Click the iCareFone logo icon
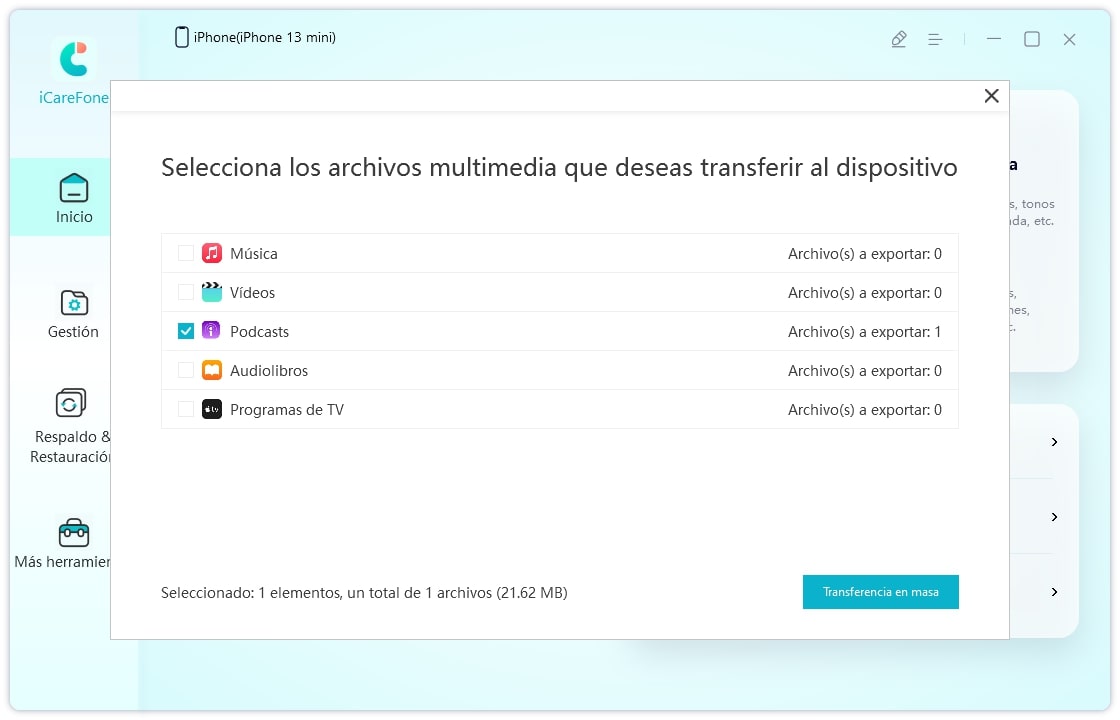Screen dimensions: 1120x720 74,59
